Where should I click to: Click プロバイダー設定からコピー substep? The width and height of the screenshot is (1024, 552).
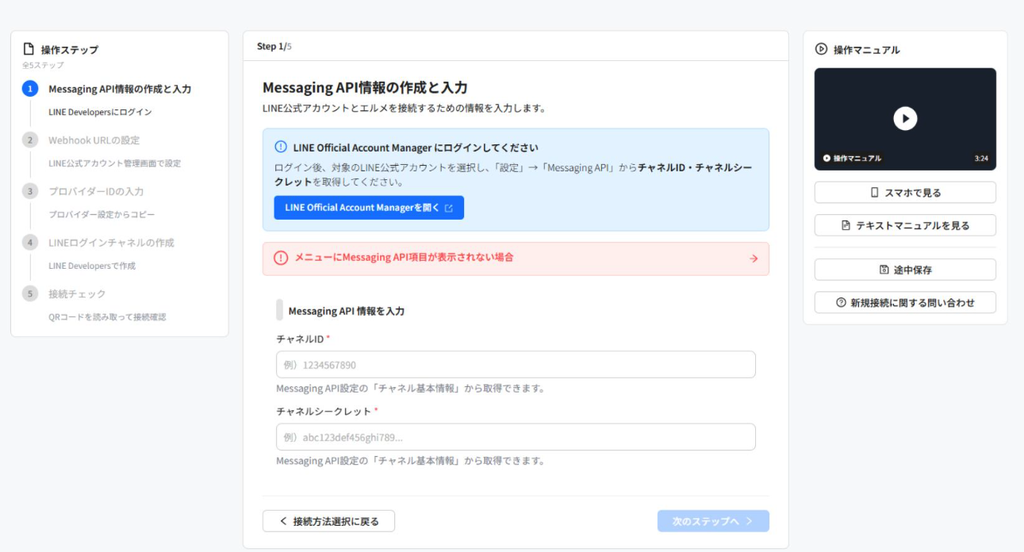101,214
